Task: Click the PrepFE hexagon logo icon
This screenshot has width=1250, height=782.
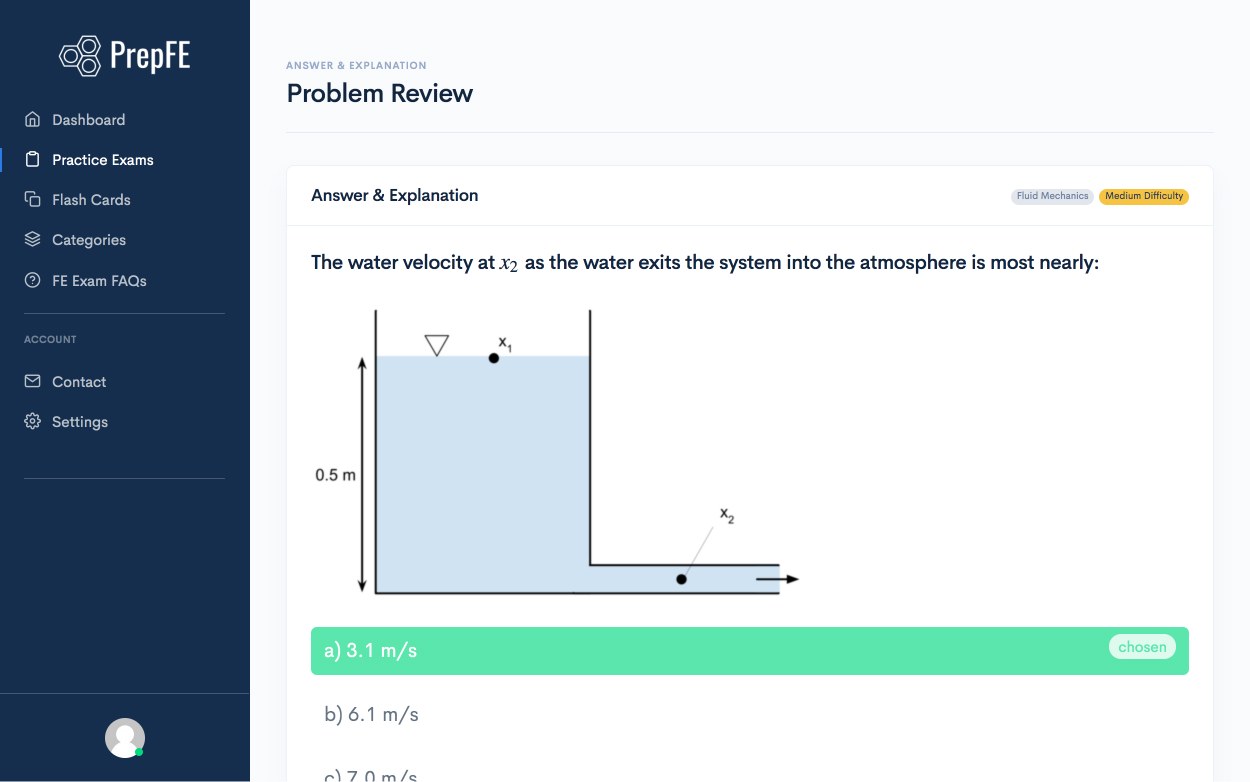Action: tap(81, 56)
